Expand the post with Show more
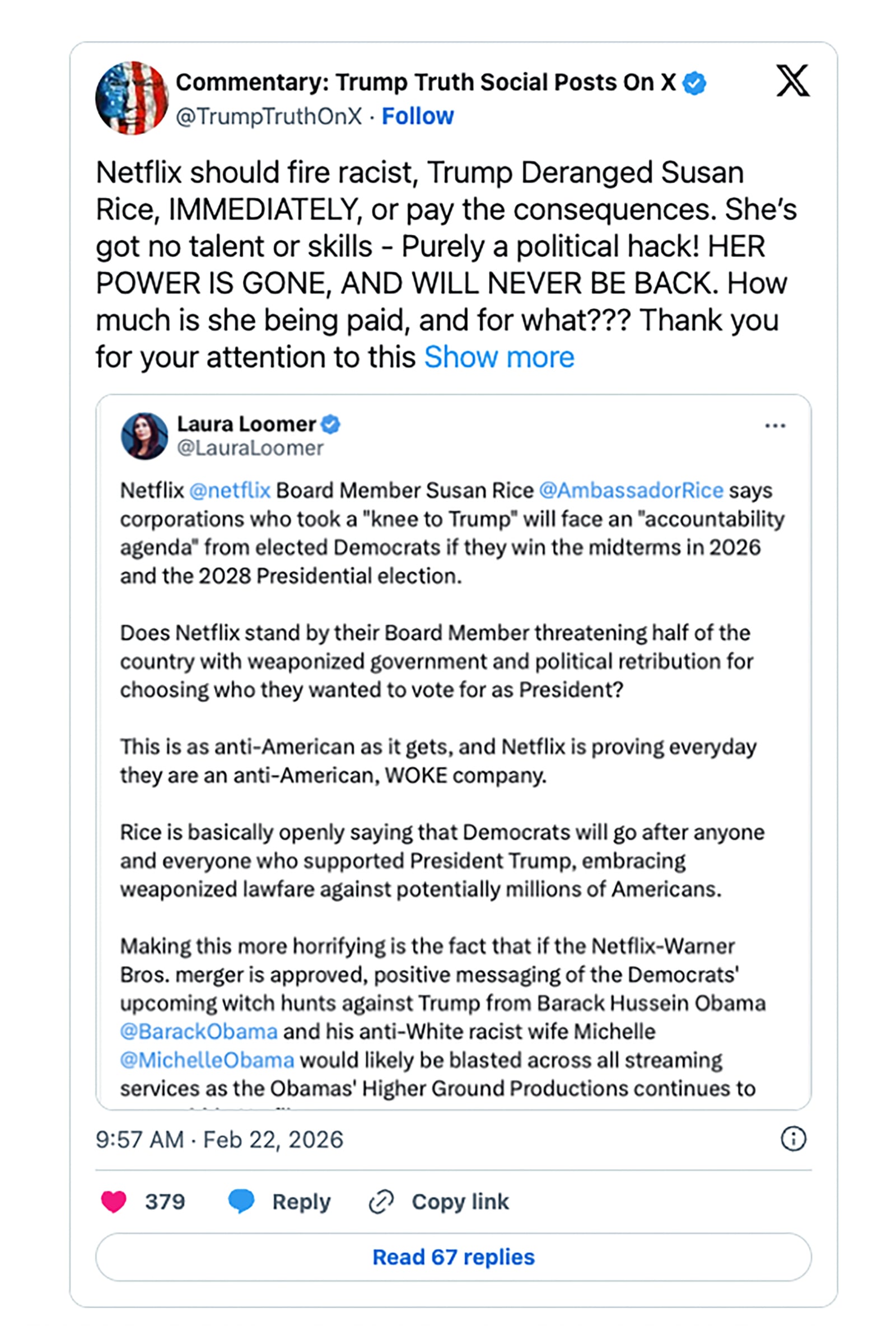 pyautogui.click(x=498, y=357)
